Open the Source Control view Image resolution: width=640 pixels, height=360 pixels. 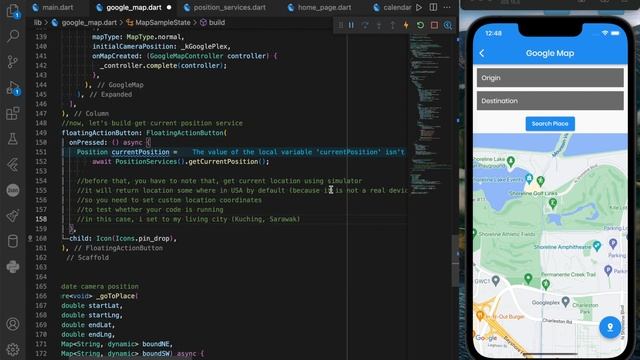click(x=13, y=62)
